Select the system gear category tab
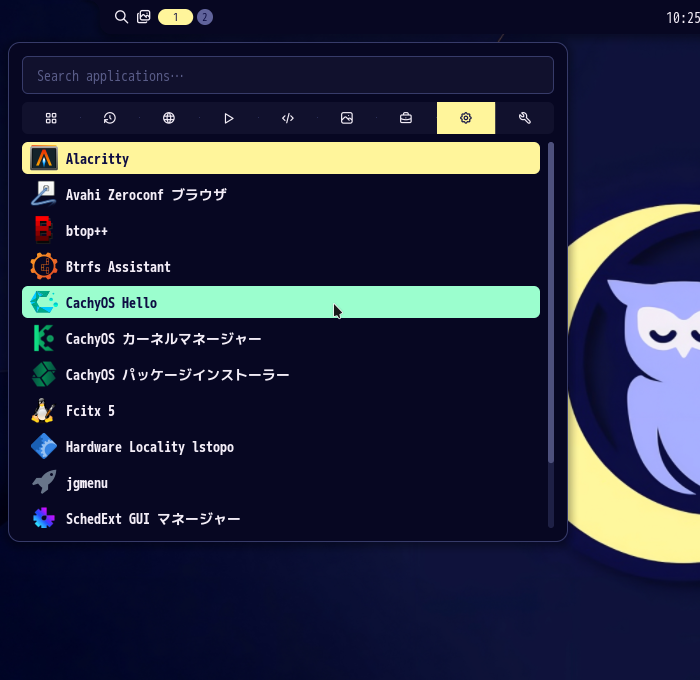 [466, 118]
